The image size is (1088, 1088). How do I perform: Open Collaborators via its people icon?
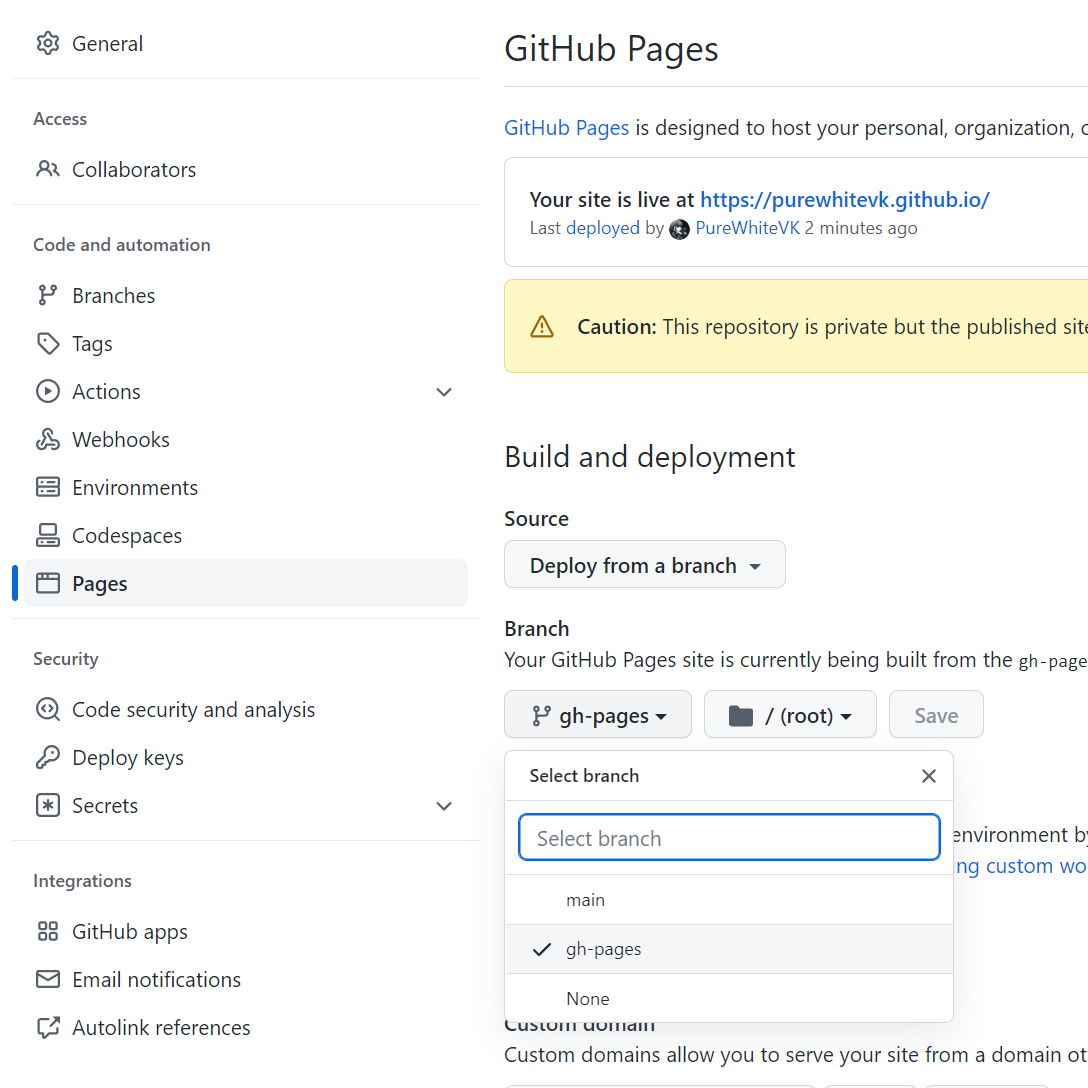pos(47,169)
